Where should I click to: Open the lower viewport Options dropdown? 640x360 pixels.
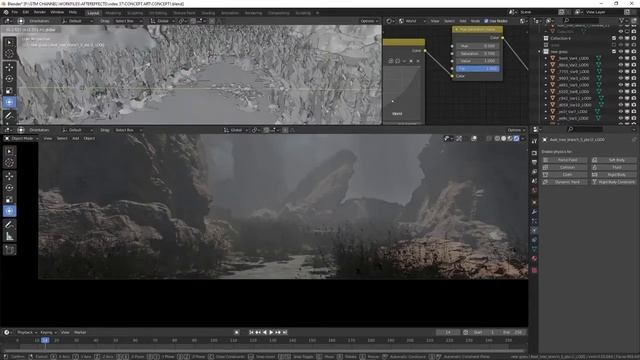click(x=516, y=130)
